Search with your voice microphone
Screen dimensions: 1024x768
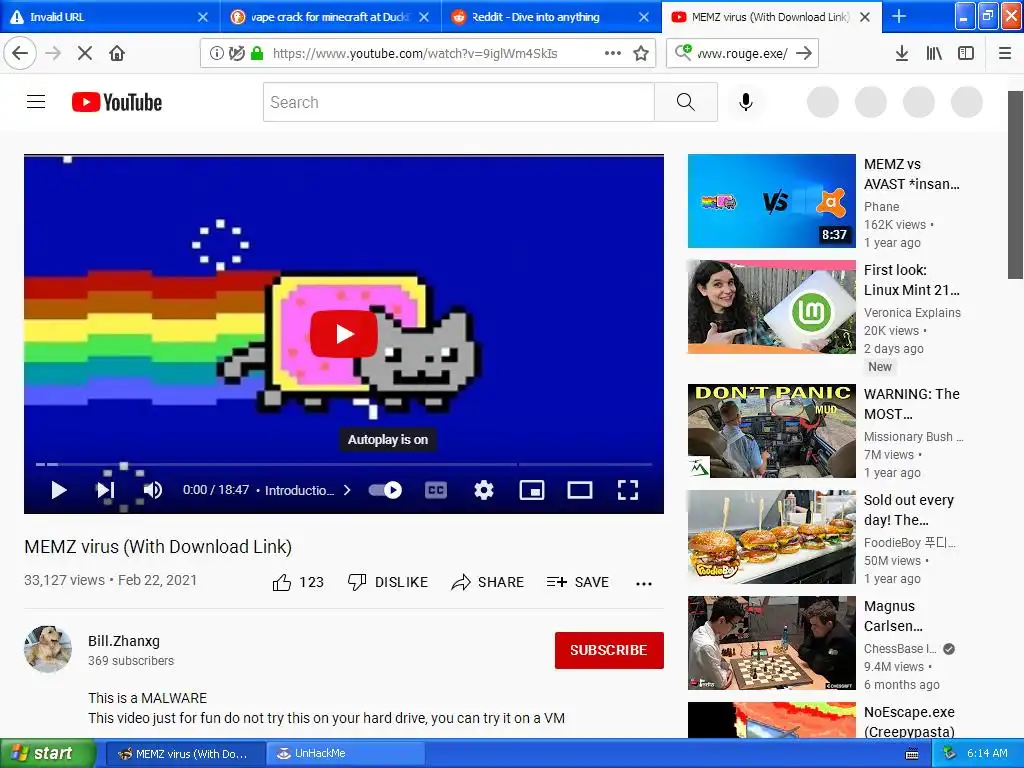pyautogui.click(x=746, y=102)
